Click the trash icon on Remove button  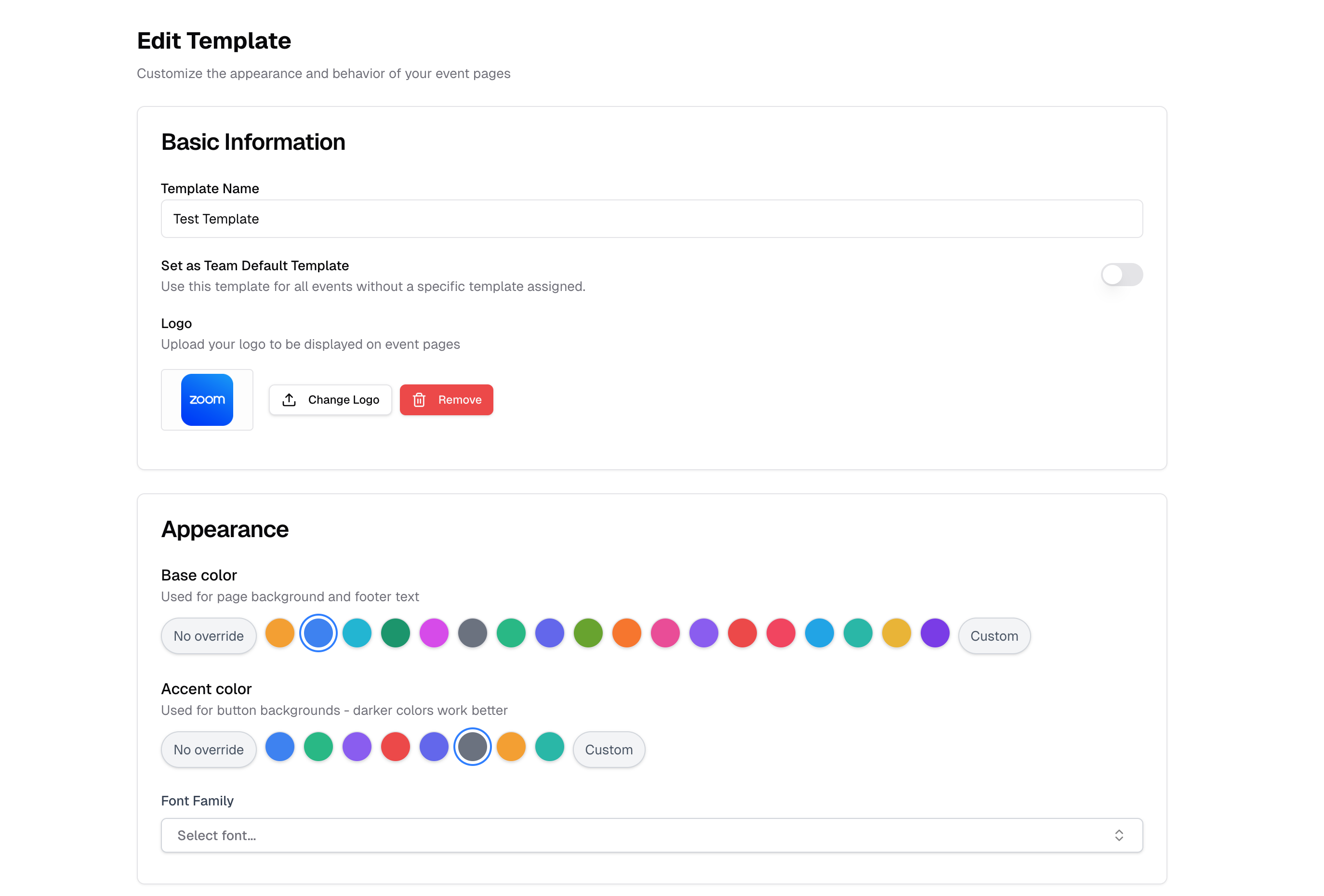[x=419, y=399]
